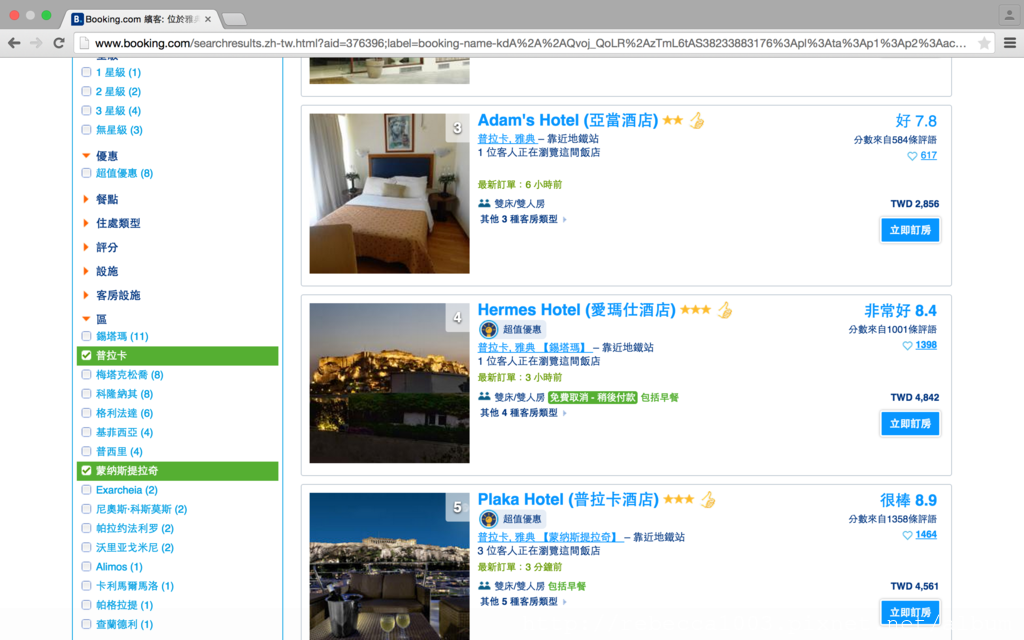Reload the page with refresh icon
The height and width of the screenshot is (640, 1024).
point(59,43)
